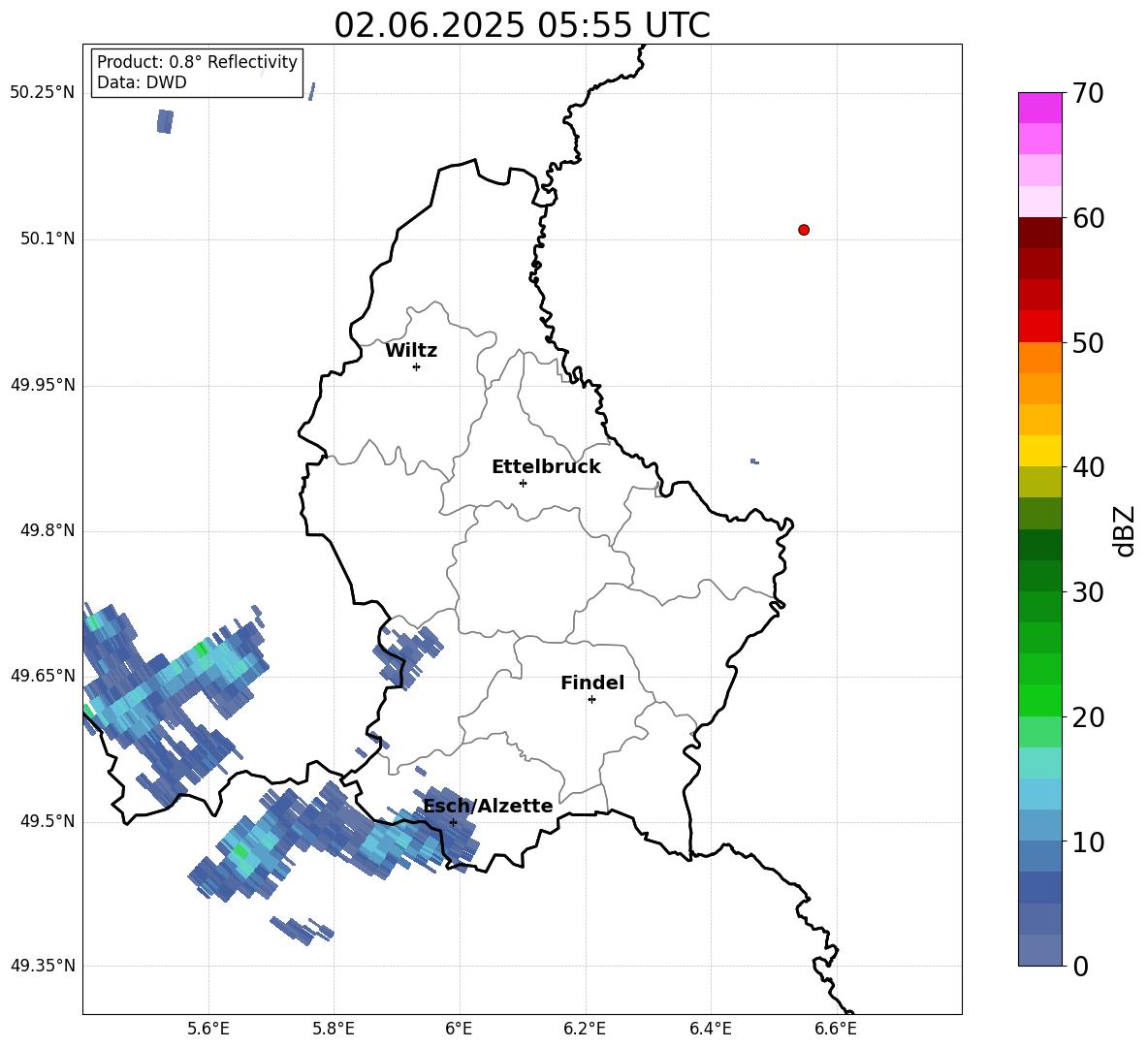Image resolution: width=1148 pixels, height=1048 pixels.
Task: Click the 49.8°N latitude label
Action: click(x=48, y=530)
